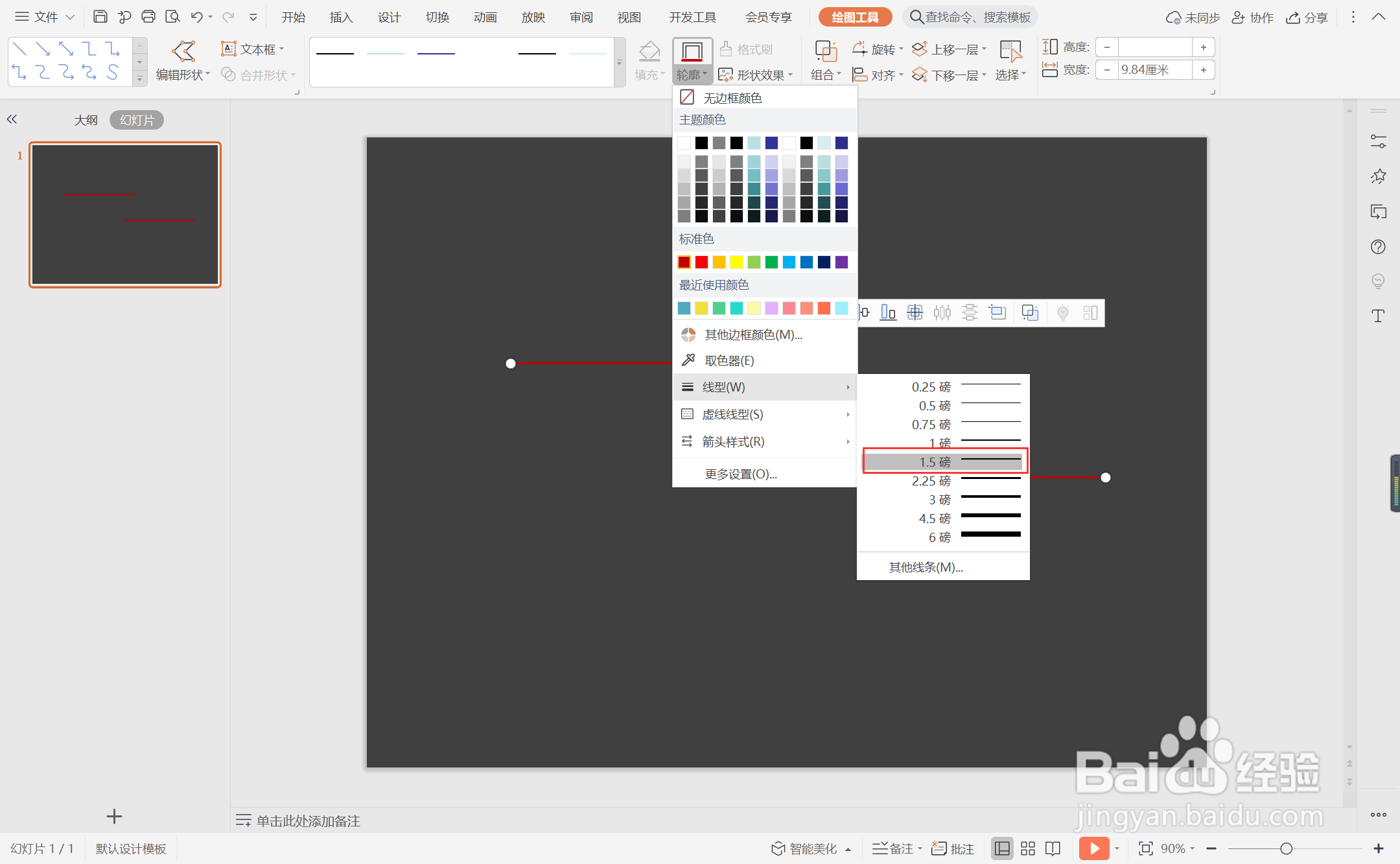
Task: Switch to 幻灯片 panel view
Action: tap(137, 120)
